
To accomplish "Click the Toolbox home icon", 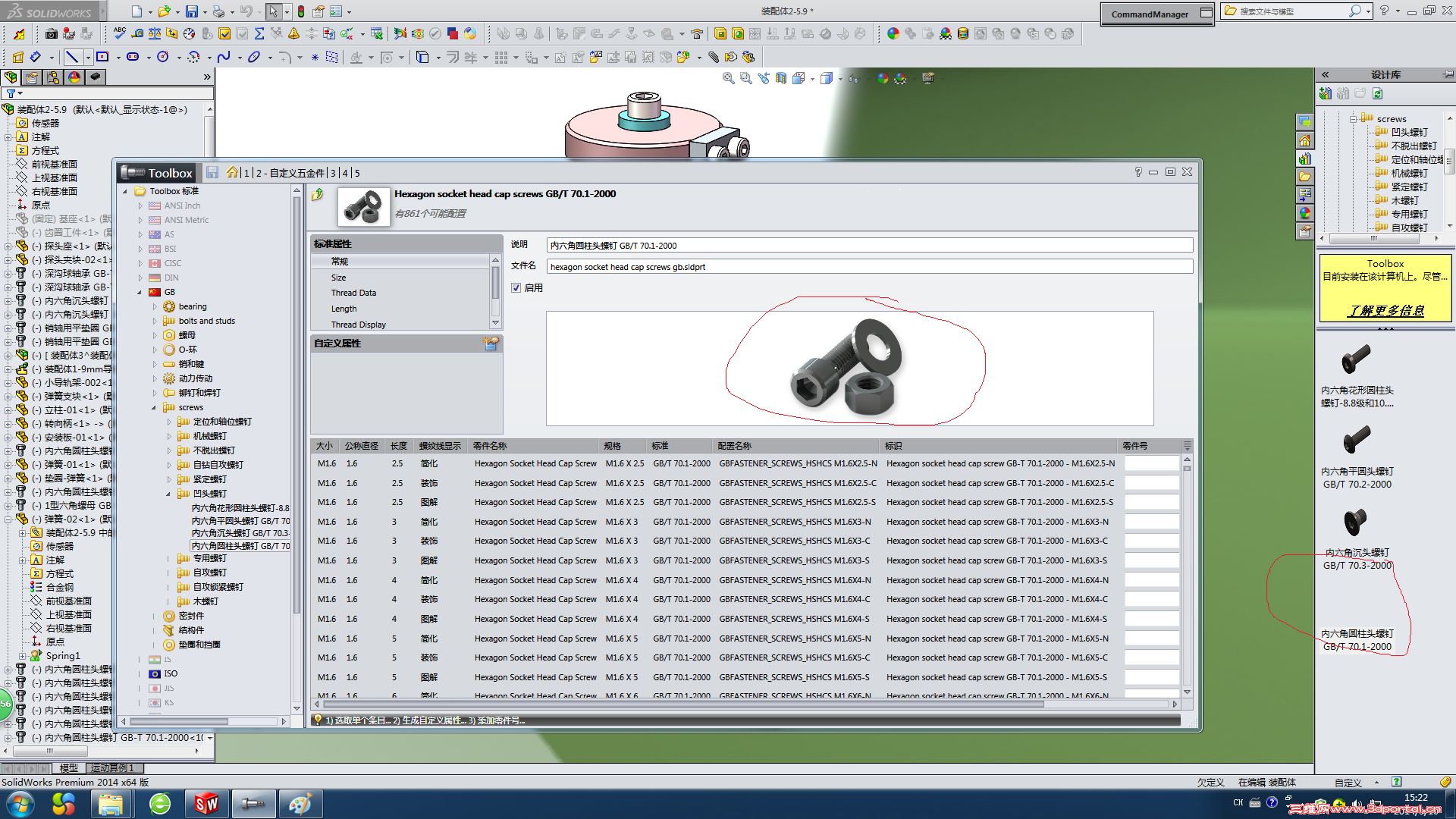I will pyautogui.click(x=232, y=172).
